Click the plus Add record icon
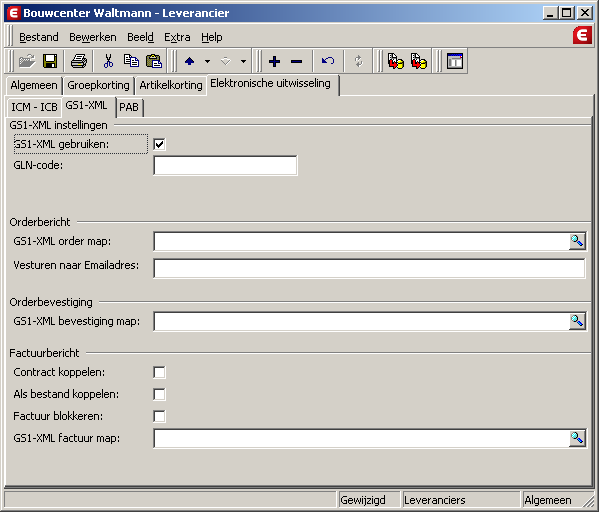The height and width of the screenshot is (512, 599). [274, 61]
